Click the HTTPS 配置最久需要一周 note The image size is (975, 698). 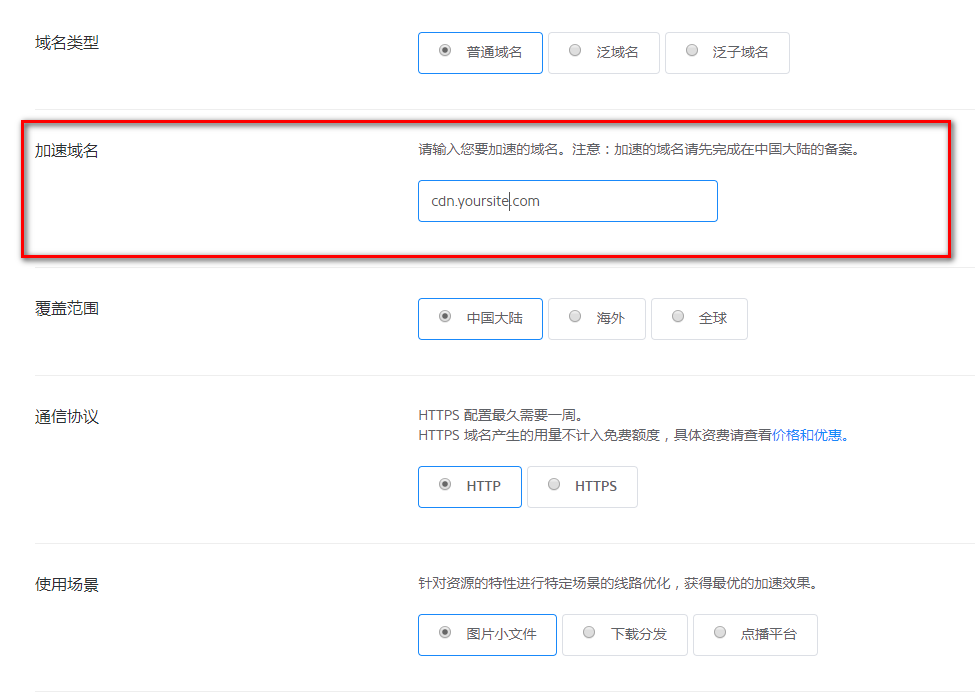coord(501,415)
